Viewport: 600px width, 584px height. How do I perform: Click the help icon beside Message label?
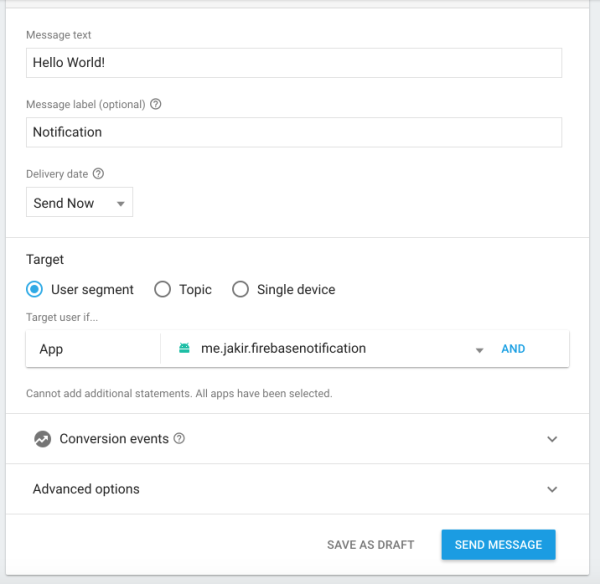click(156, 104)
